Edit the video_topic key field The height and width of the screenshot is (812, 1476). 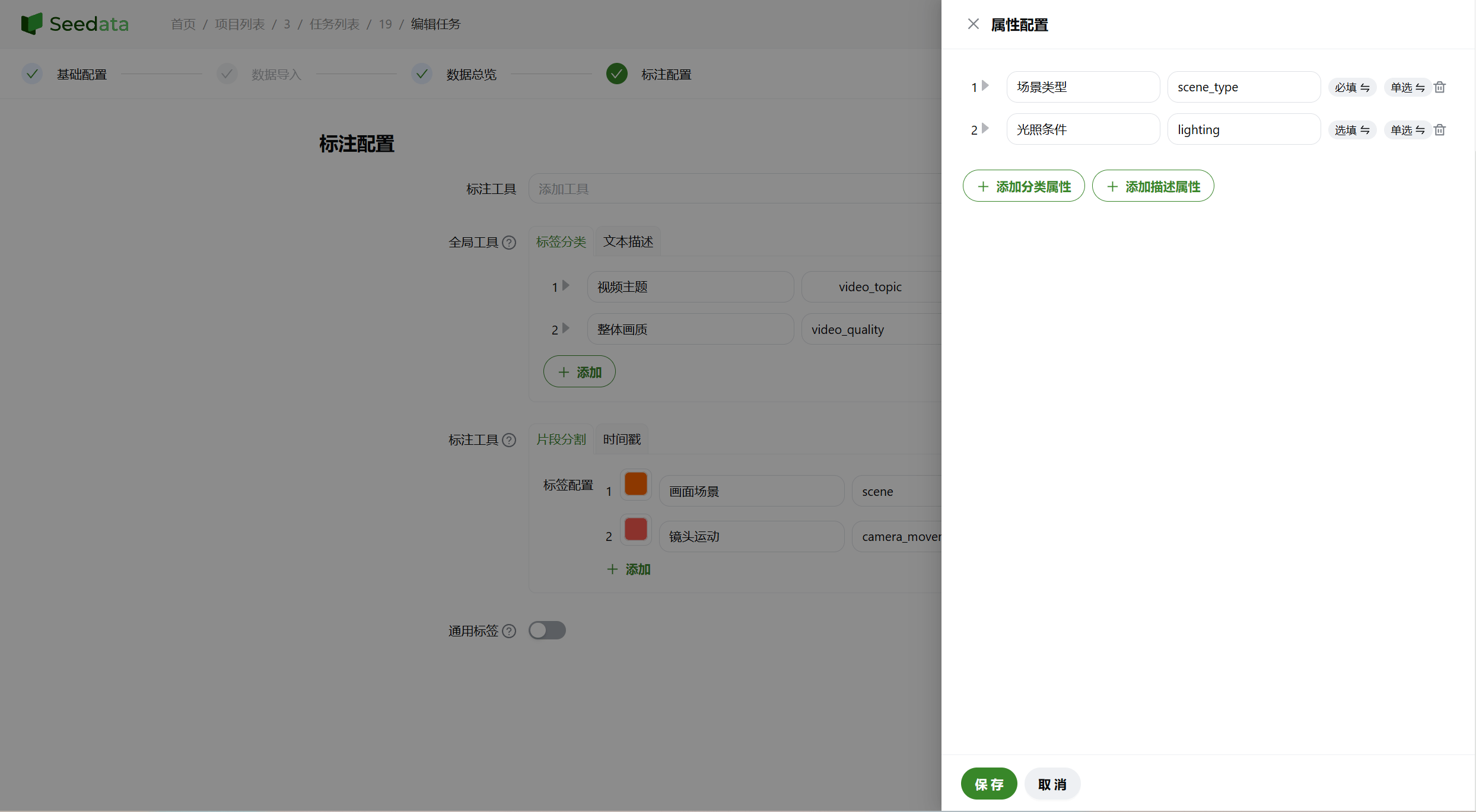871,287
